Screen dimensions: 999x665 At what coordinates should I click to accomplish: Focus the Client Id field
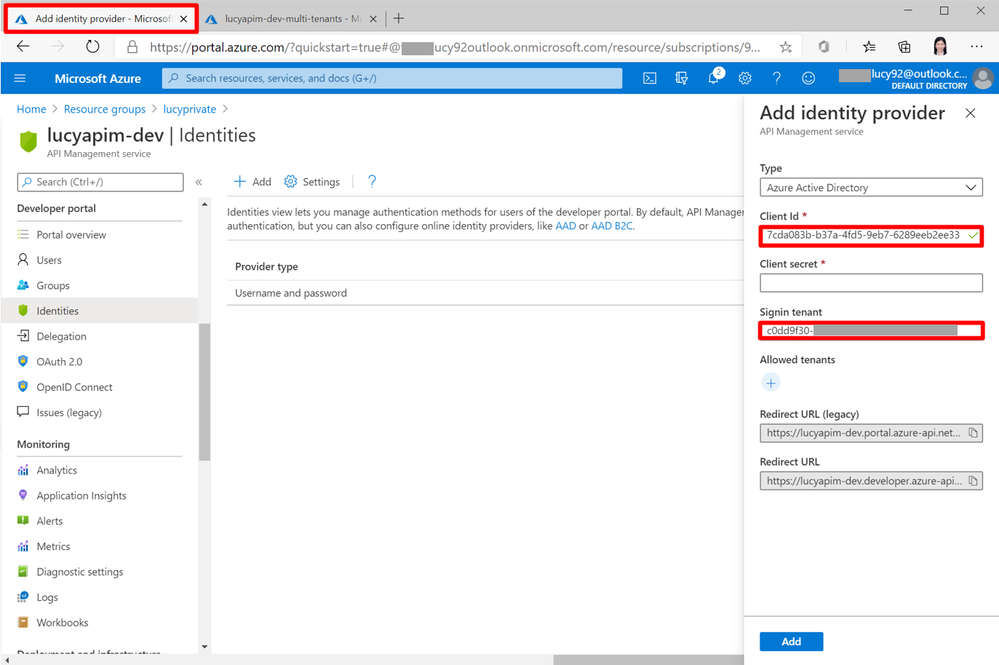871,236
